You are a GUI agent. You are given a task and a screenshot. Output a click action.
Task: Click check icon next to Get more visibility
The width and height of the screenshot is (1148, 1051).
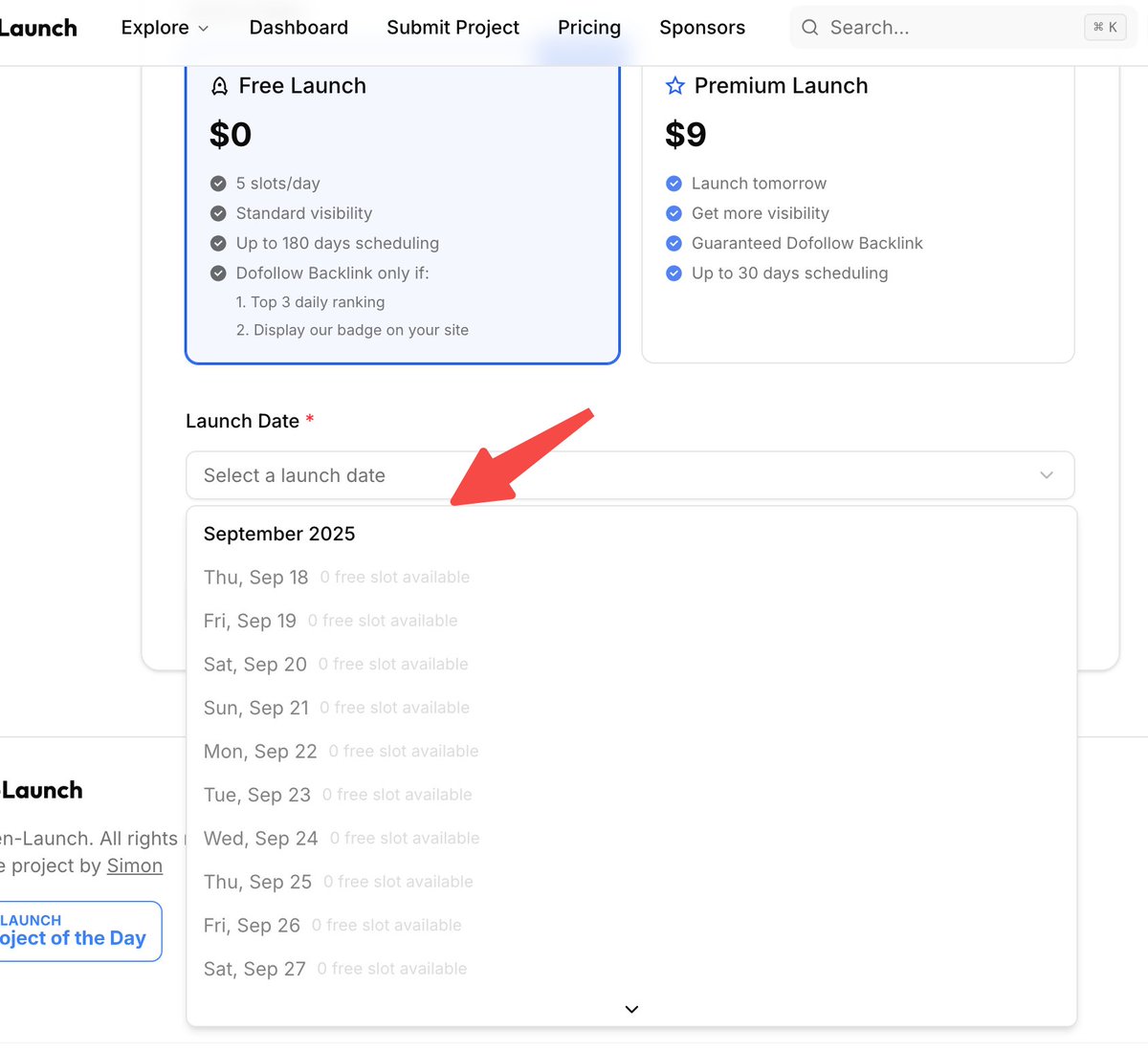coord(674,213)
